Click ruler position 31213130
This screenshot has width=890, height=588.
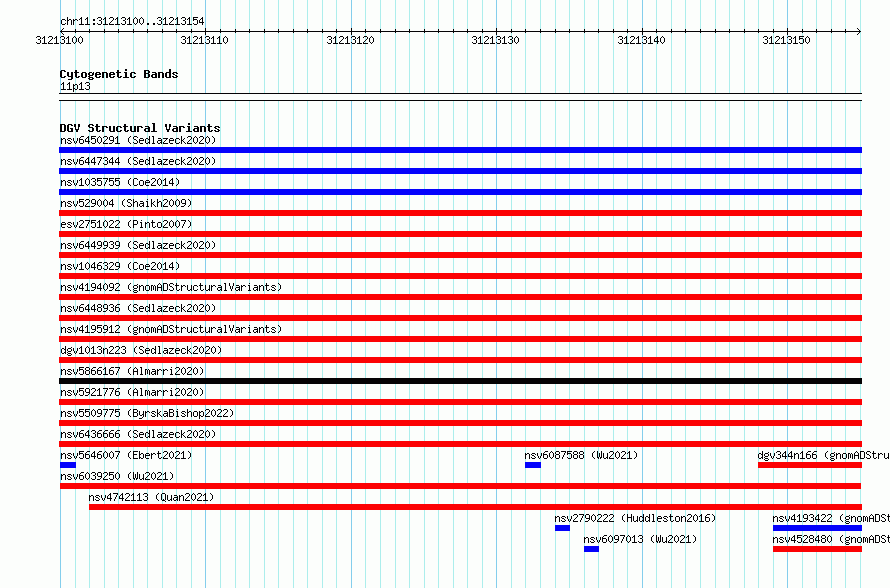coord(496,40)
